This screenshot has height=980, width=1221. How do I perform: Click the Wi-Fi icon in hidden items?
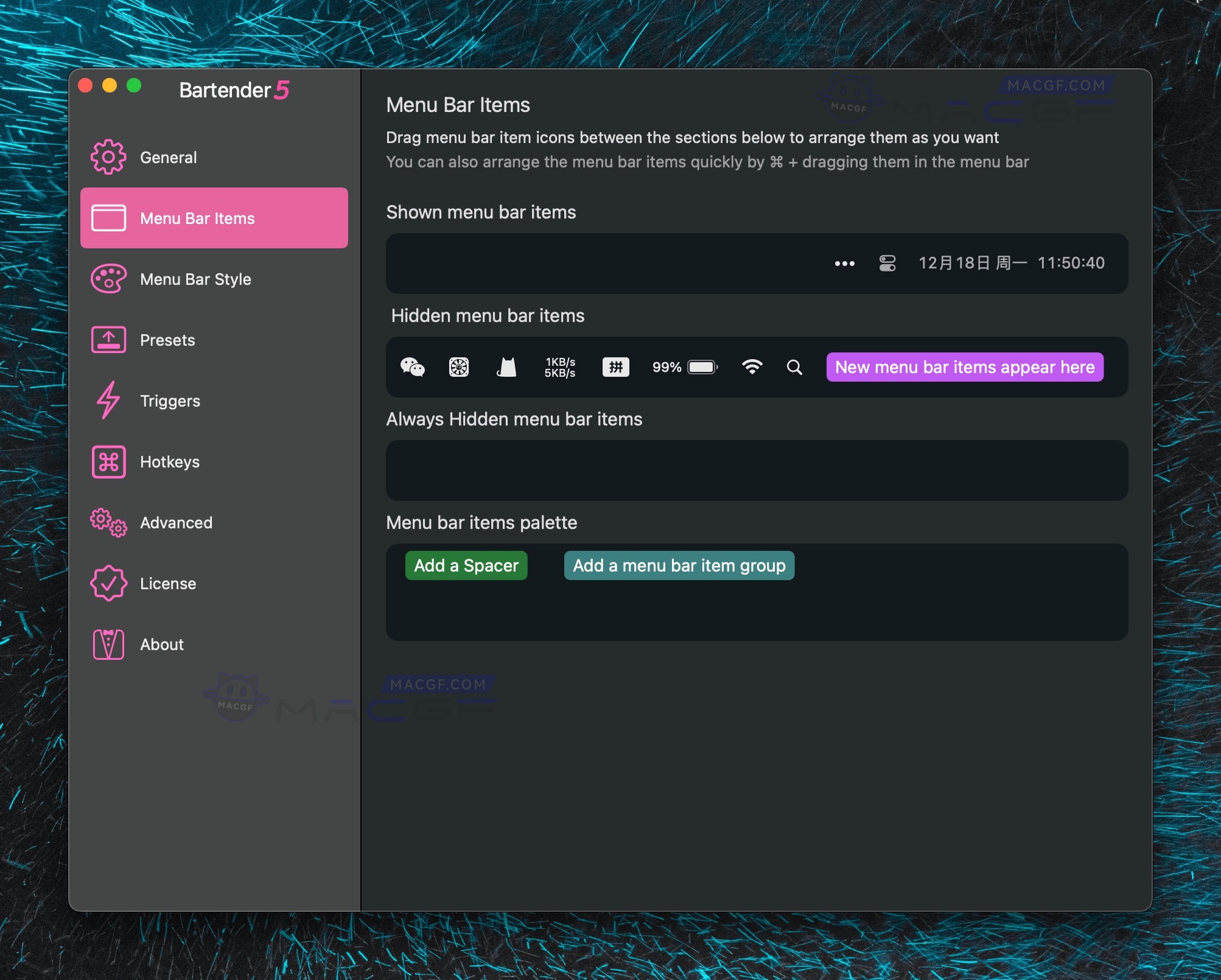coord(752,367)
